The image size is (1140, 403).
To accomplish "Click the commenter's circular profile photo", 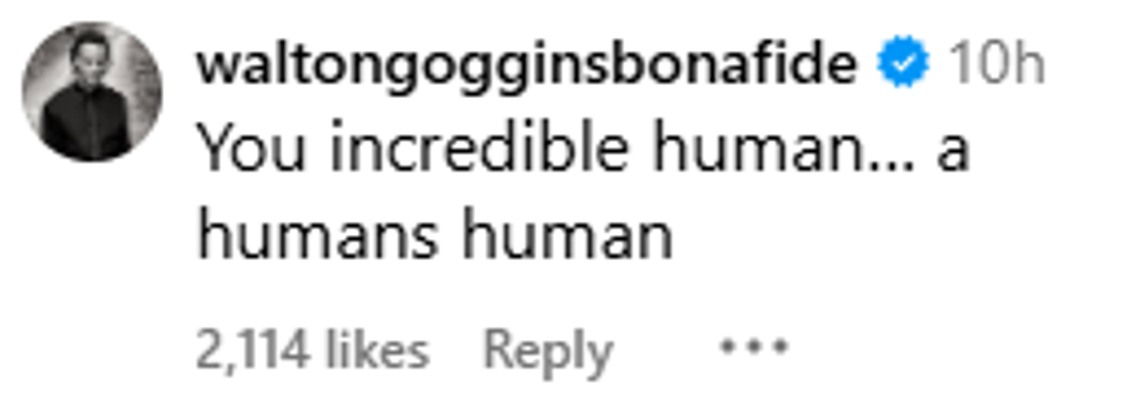I will [92, 92].
